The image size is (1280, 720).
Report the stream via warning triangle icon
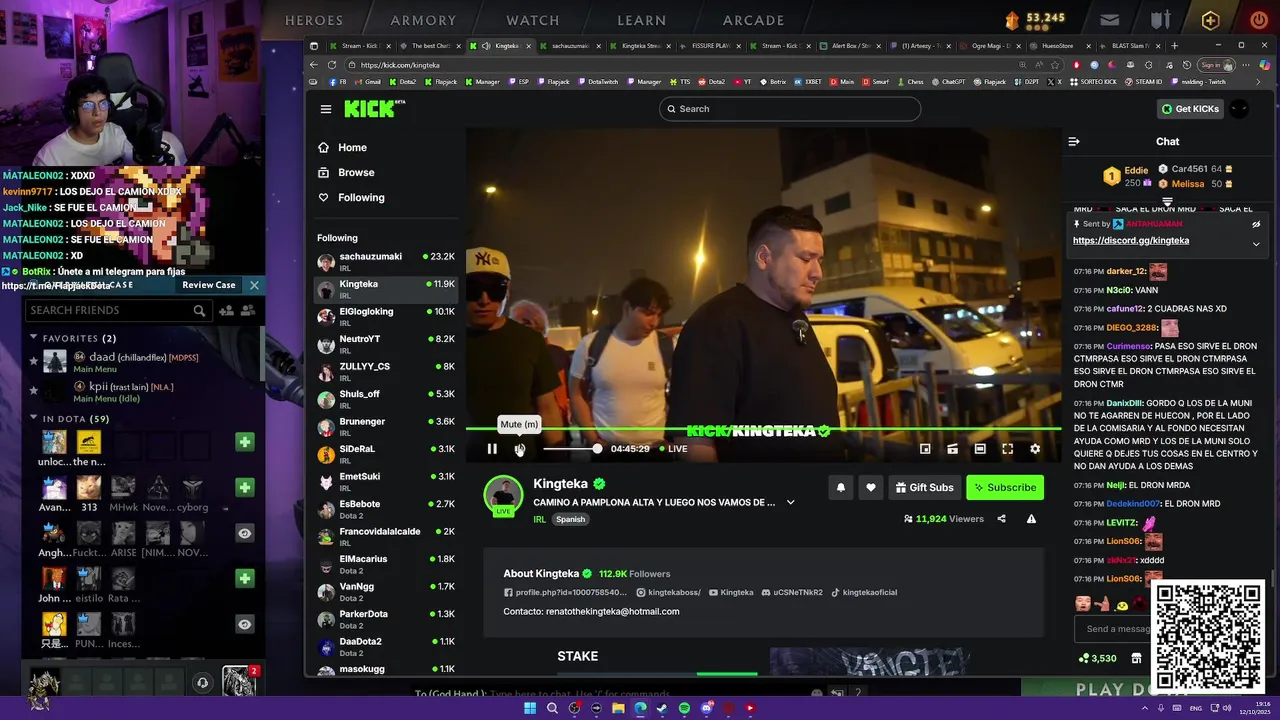coord(1031,519)
